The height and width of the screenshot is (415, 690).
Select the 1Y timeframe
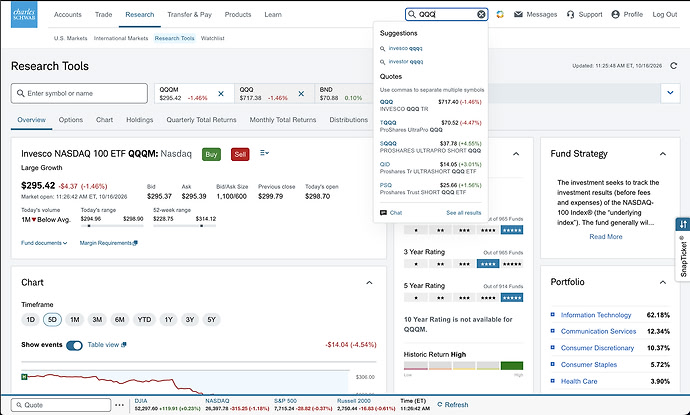[169, 320]
